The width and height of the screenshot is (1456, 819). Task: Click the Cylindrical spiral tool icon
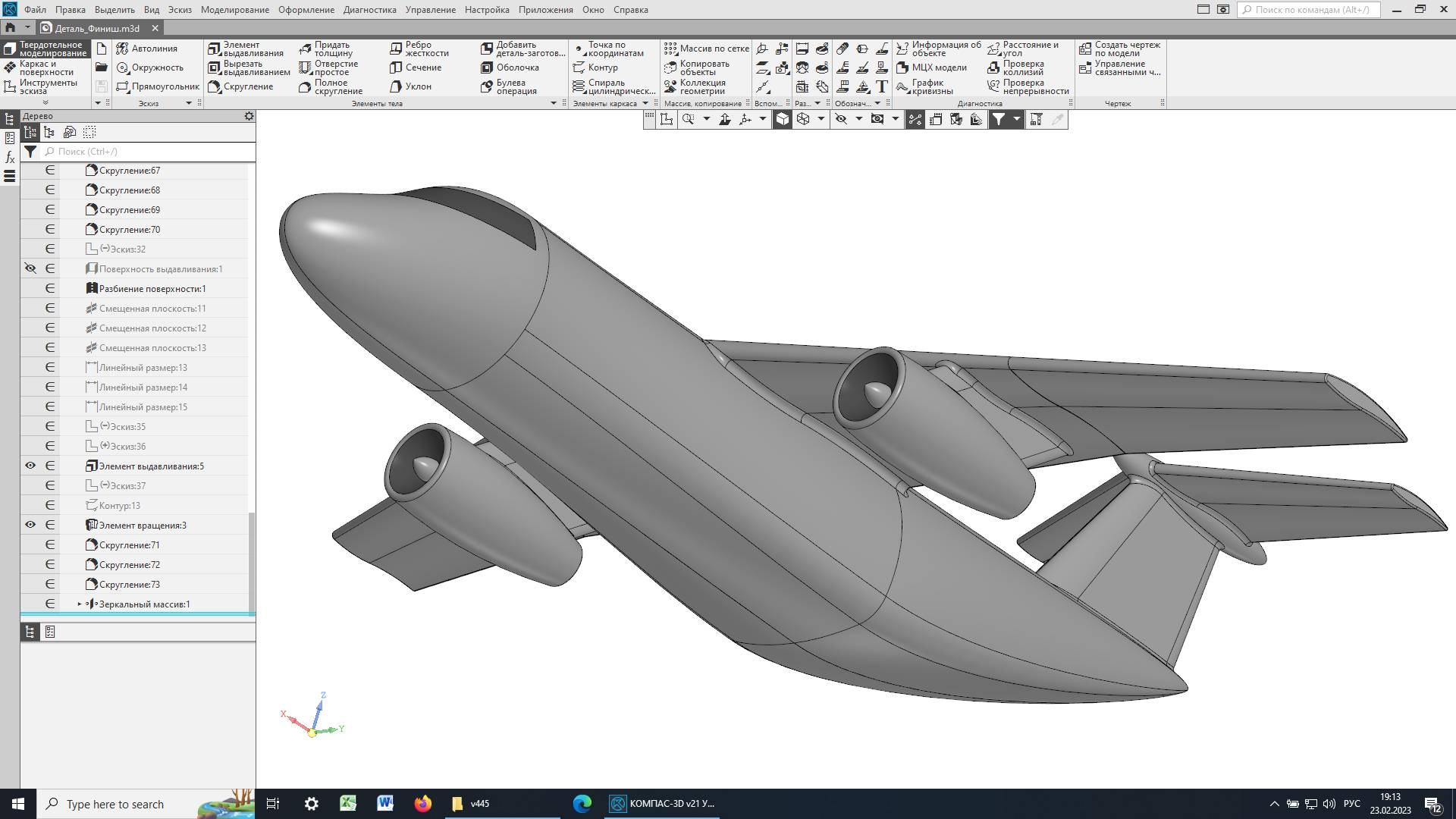pyautogui.click(x=579, y=86)
